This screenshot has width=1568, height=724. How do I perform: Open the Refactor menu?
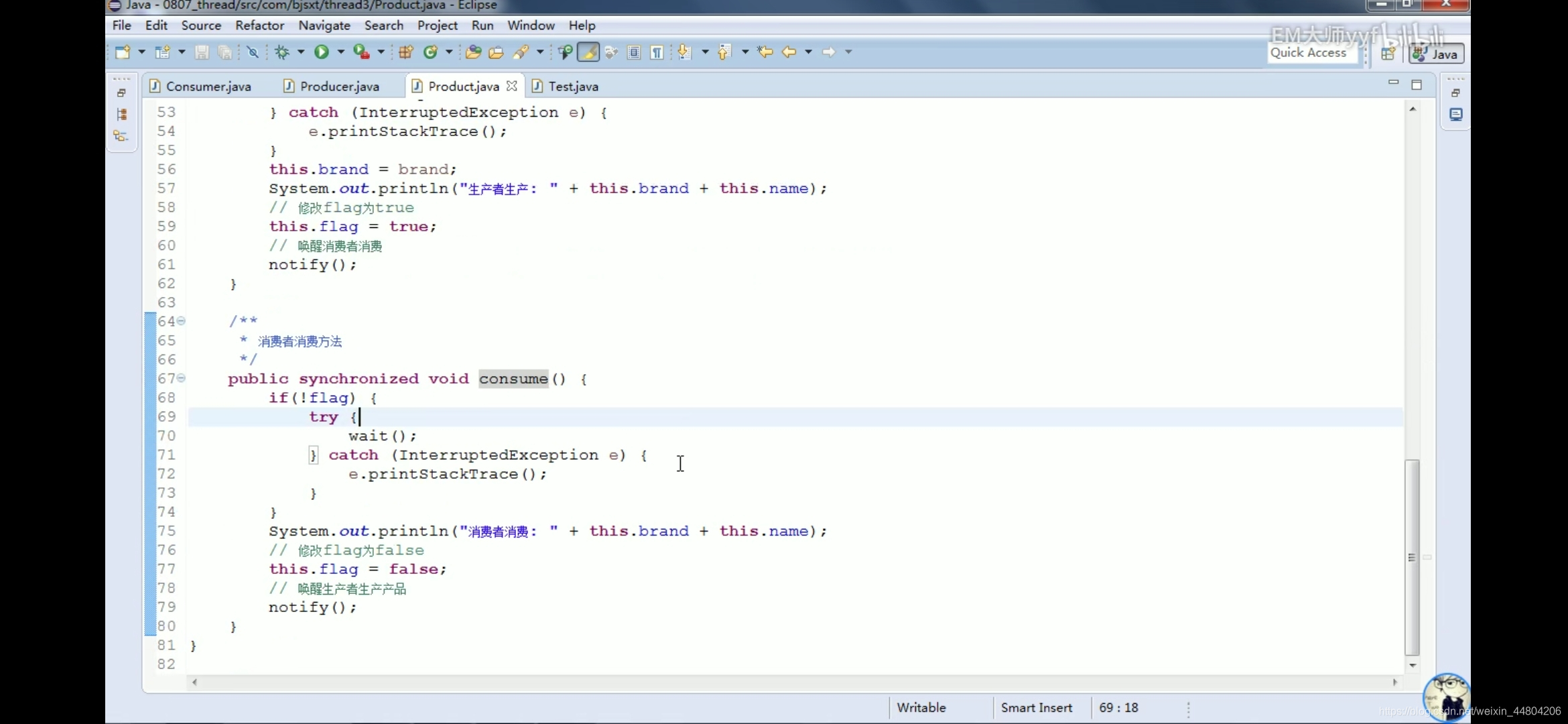click(x=259, y=25)
